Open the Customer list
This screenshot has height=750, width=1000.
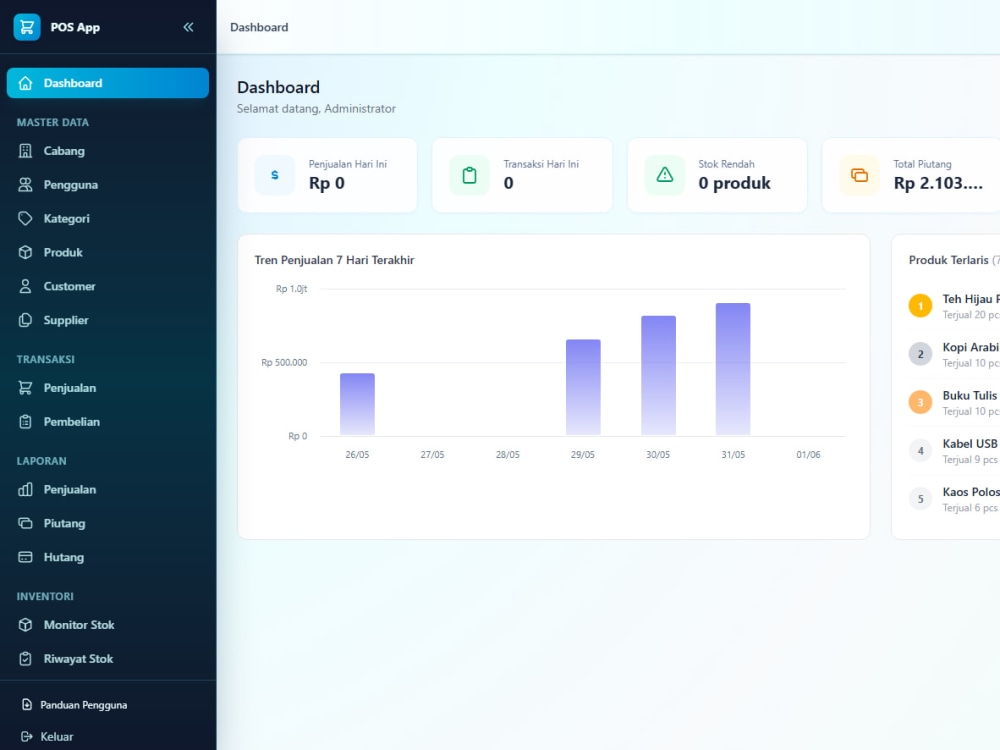pyautogui.click(x=108, y=286)
